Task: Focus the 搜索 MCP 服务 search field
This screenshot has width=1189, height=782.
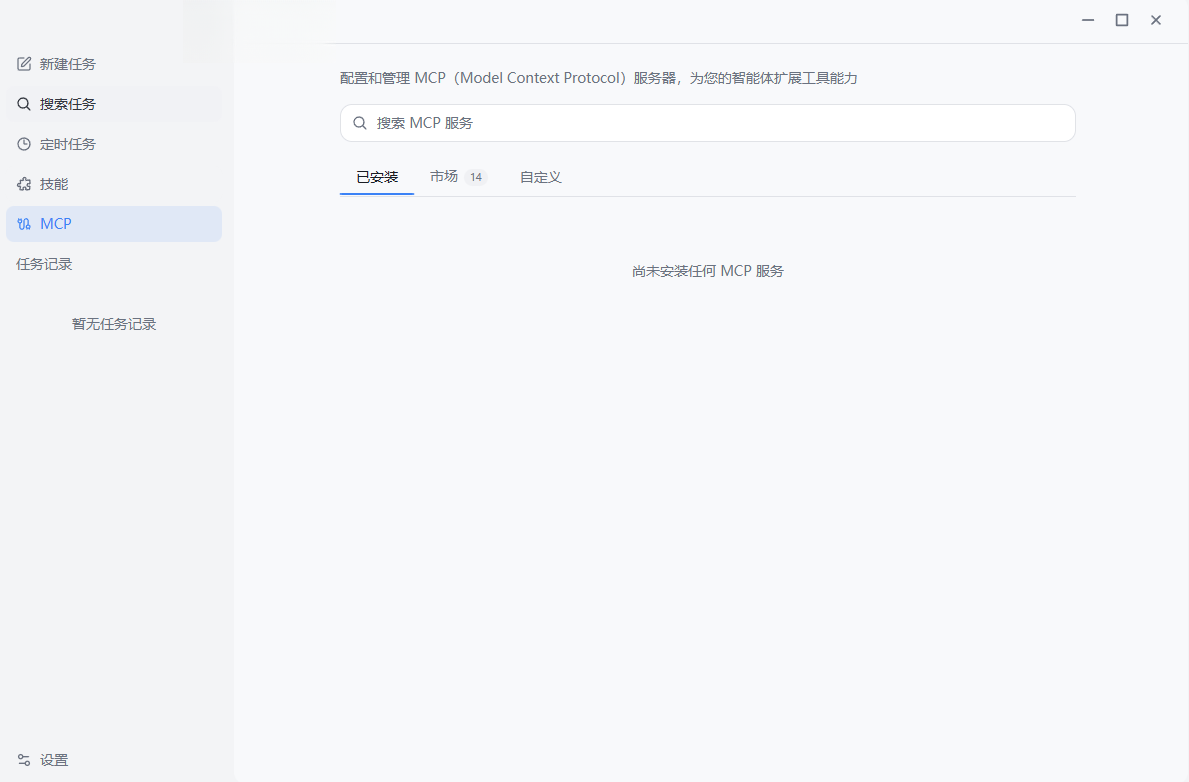Action: (x=707, y=123)
